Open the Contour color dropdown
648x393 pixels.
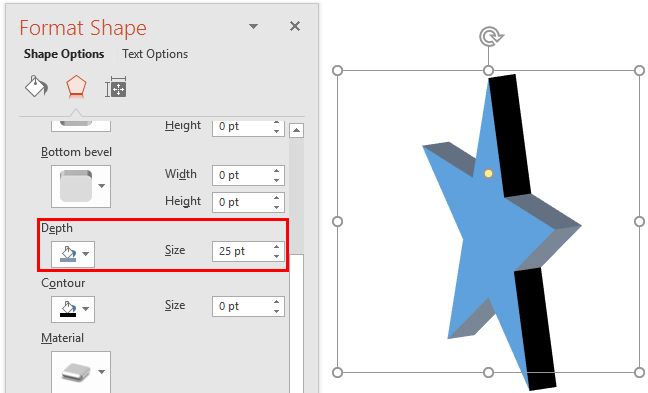tap(86, 309)
